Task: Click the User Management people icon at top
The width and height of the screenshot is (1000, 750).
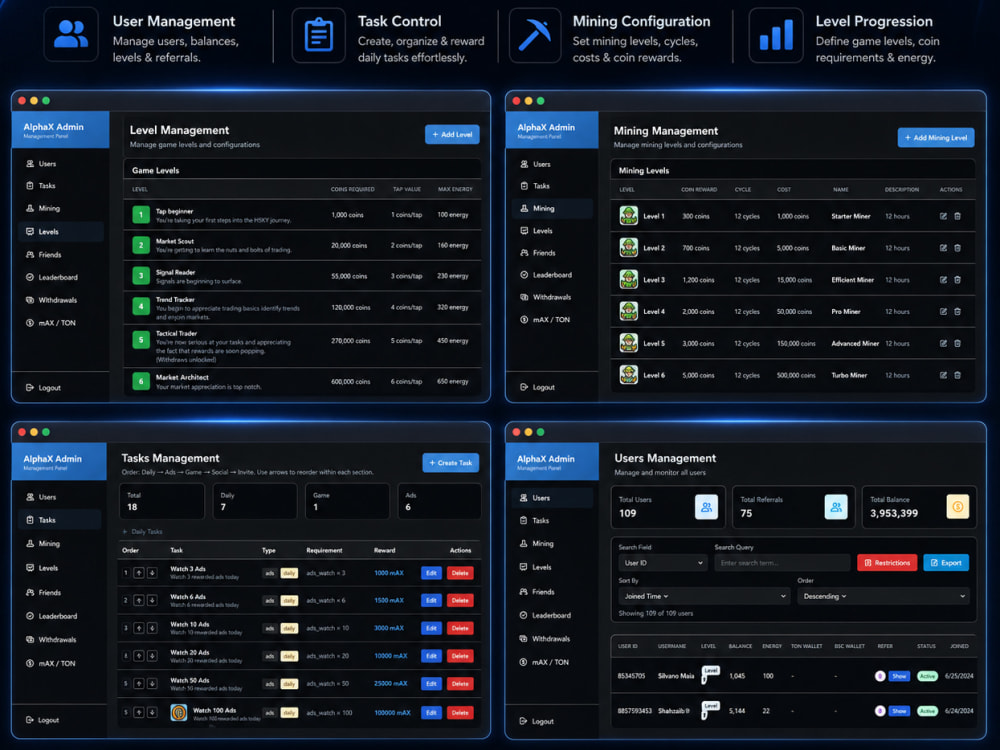Action: click(x=71, y=34)
